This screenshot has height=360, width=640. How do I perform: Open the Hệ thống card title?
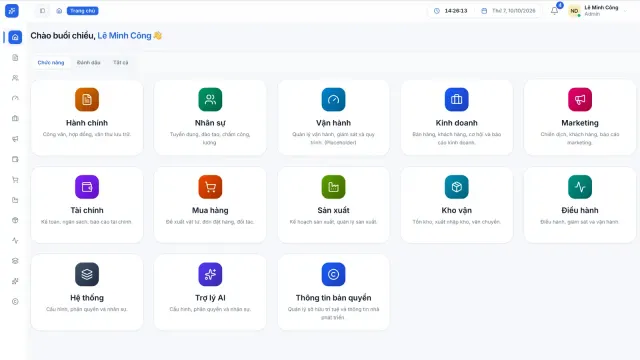tap(87, 298)
